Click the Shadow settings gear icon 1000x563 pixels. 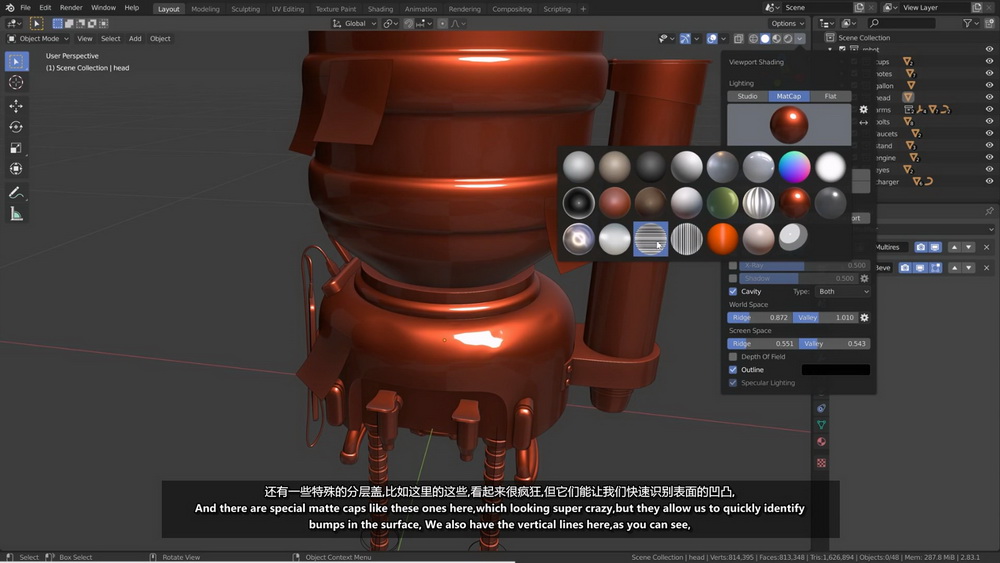[864, 279]
